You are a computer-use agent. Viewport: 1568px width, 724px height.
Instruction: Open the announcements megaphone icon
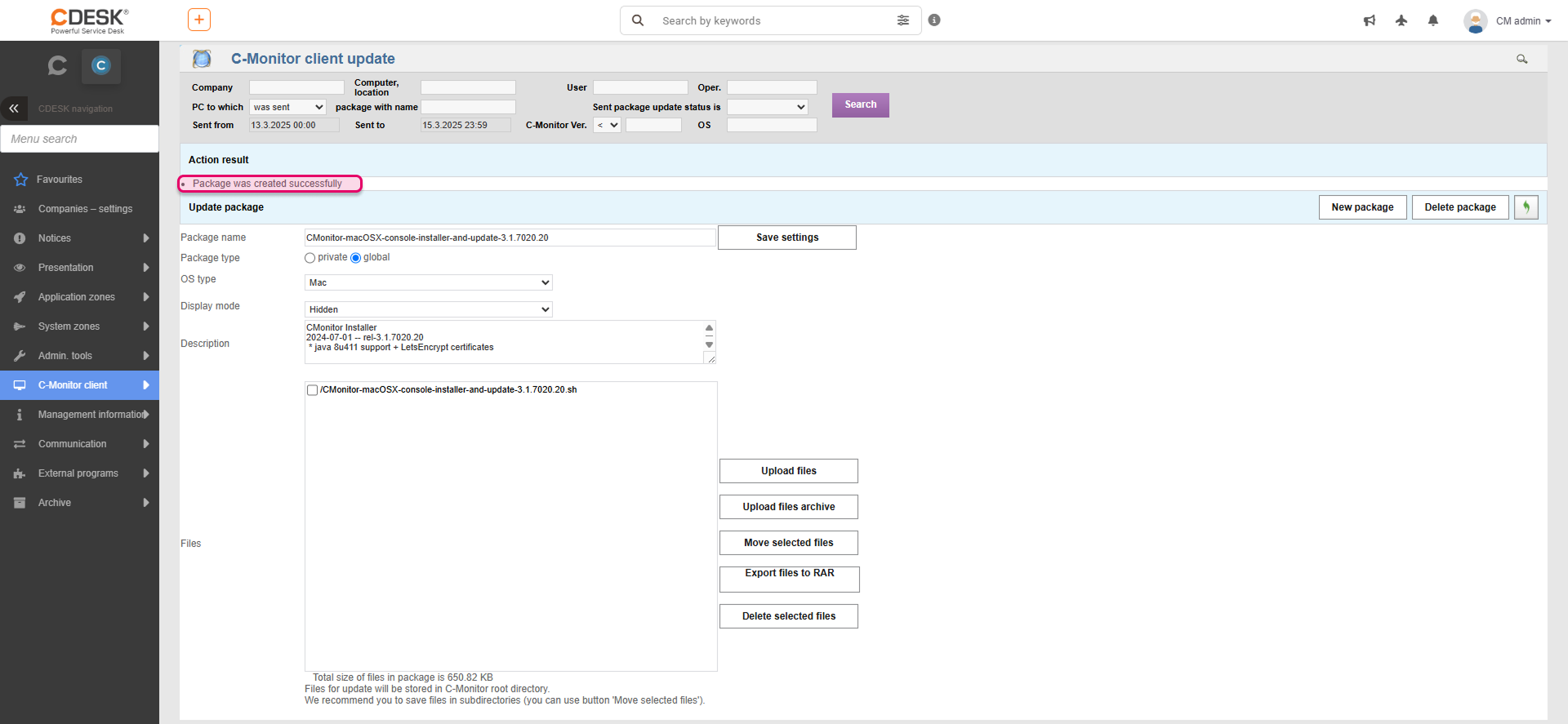point(1370,20)
